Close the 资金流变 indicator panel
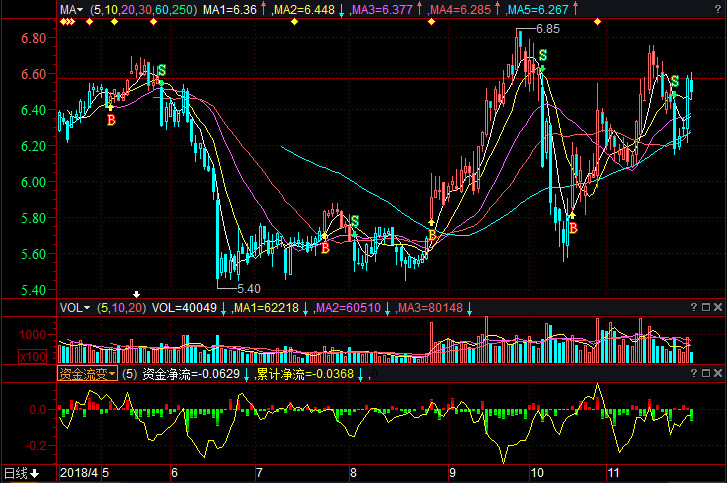727x483 pixels. pos(715,374)
